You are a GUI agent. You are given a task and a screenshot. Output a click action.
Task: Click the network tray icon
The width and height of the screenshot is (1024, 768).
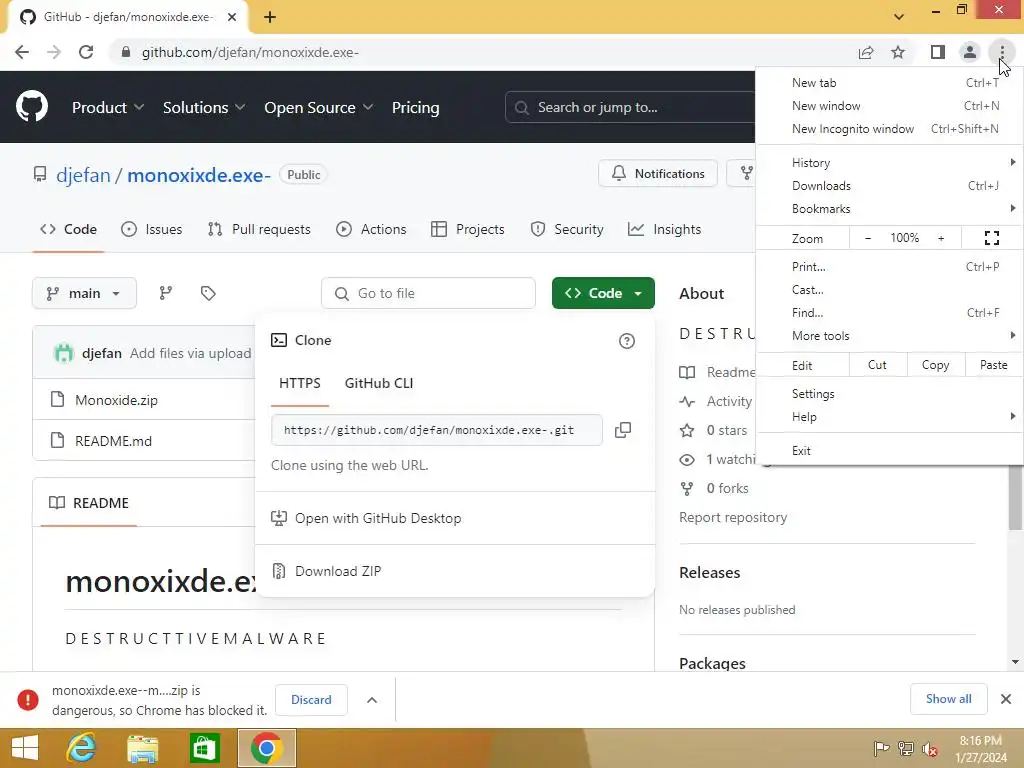[x=906, y=749]
